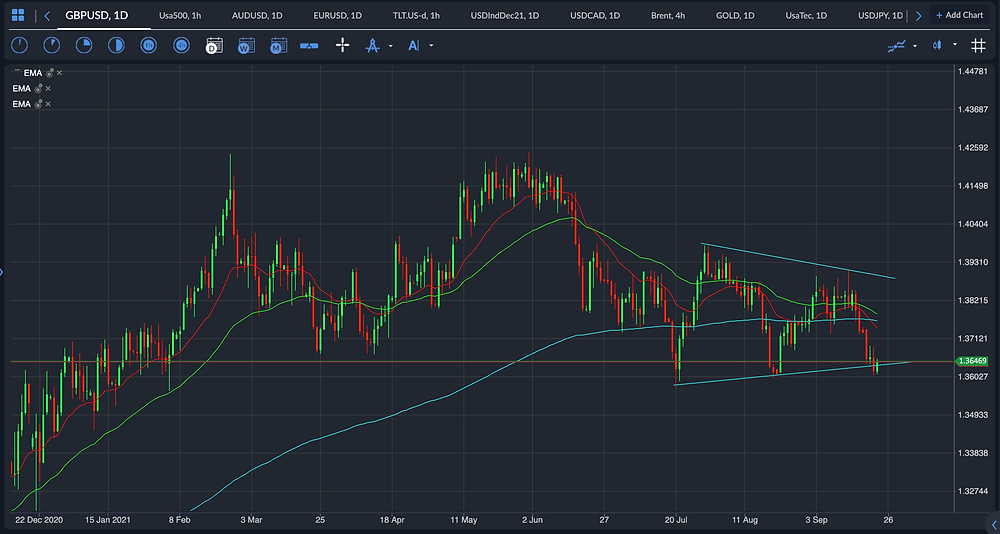
Task: Click the bottom-right collapse chevron
Action: point(993,523)
